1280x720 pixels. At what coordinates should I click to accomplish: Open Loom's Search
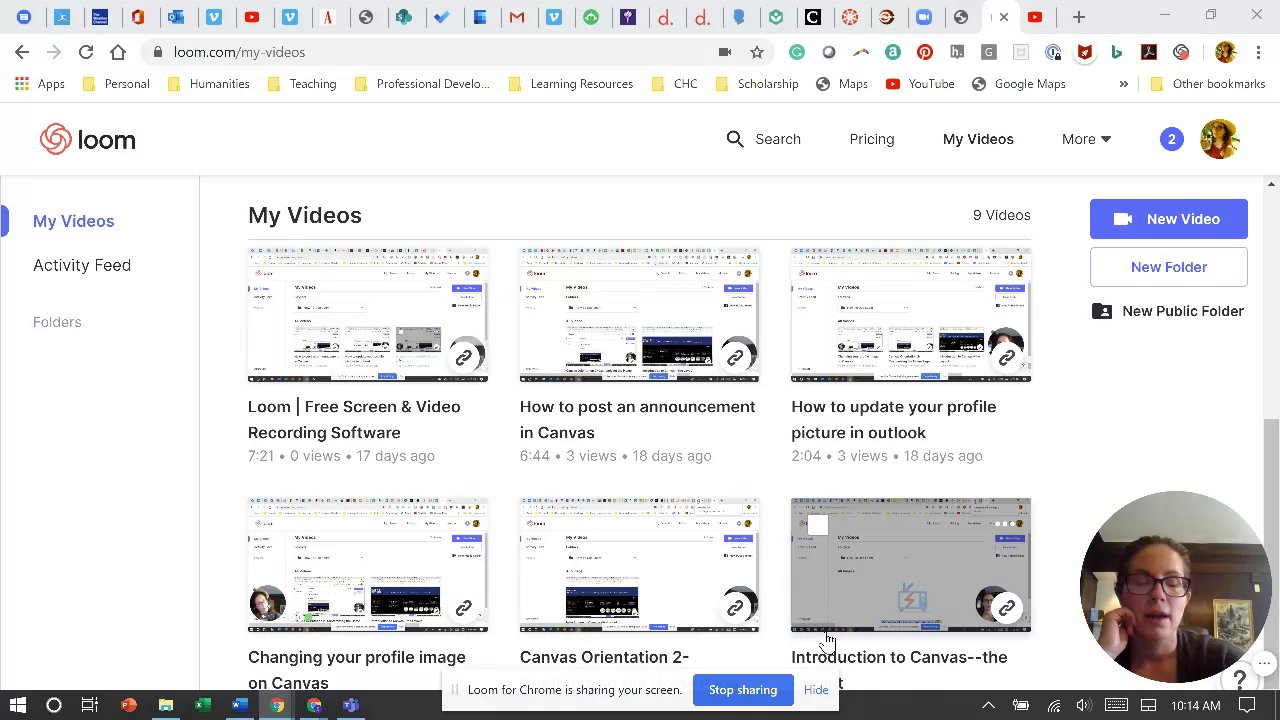763,139
